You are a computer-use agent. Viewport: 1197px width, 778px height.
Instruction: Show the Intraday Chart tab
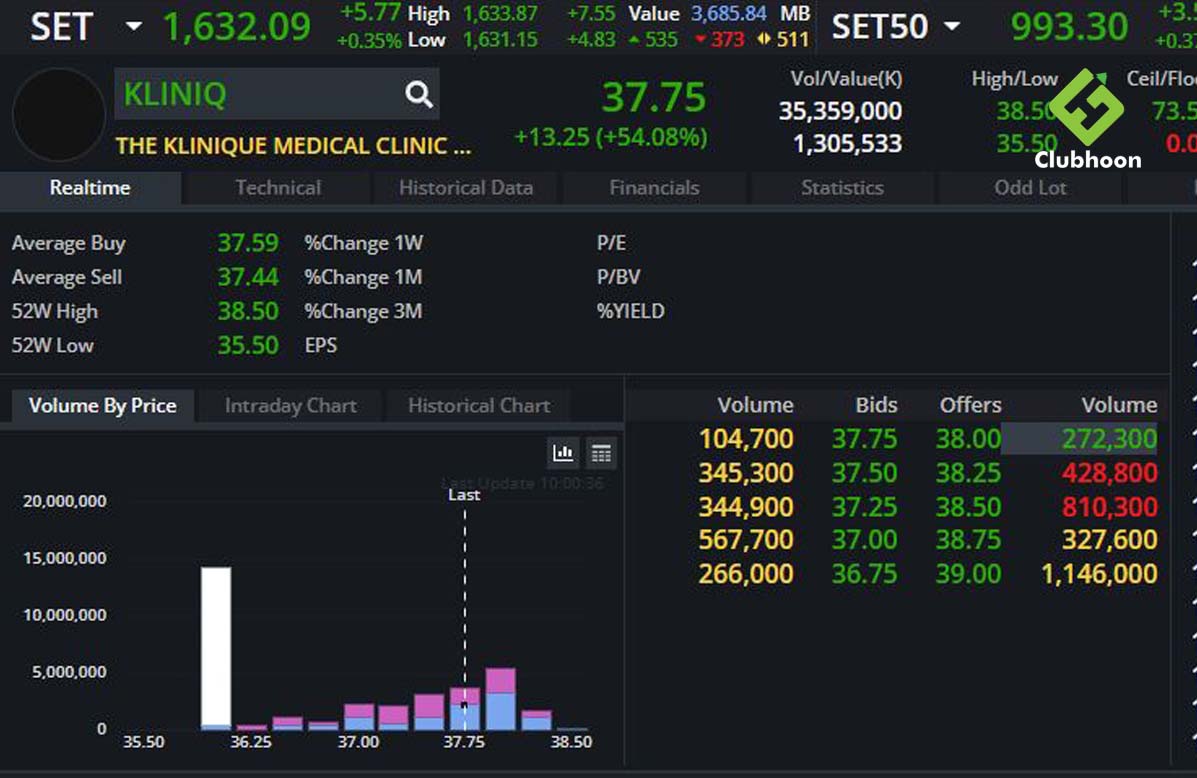290,405
